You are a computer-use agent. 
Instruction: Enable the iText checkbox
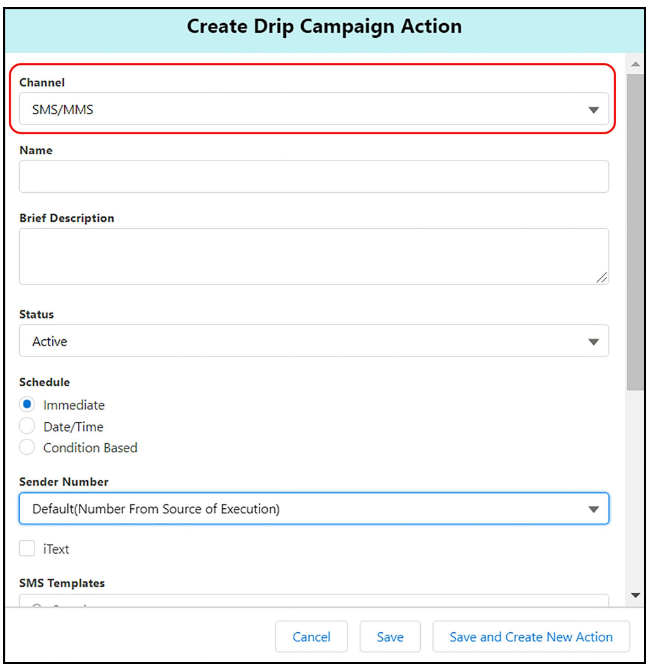pos(27,549)
